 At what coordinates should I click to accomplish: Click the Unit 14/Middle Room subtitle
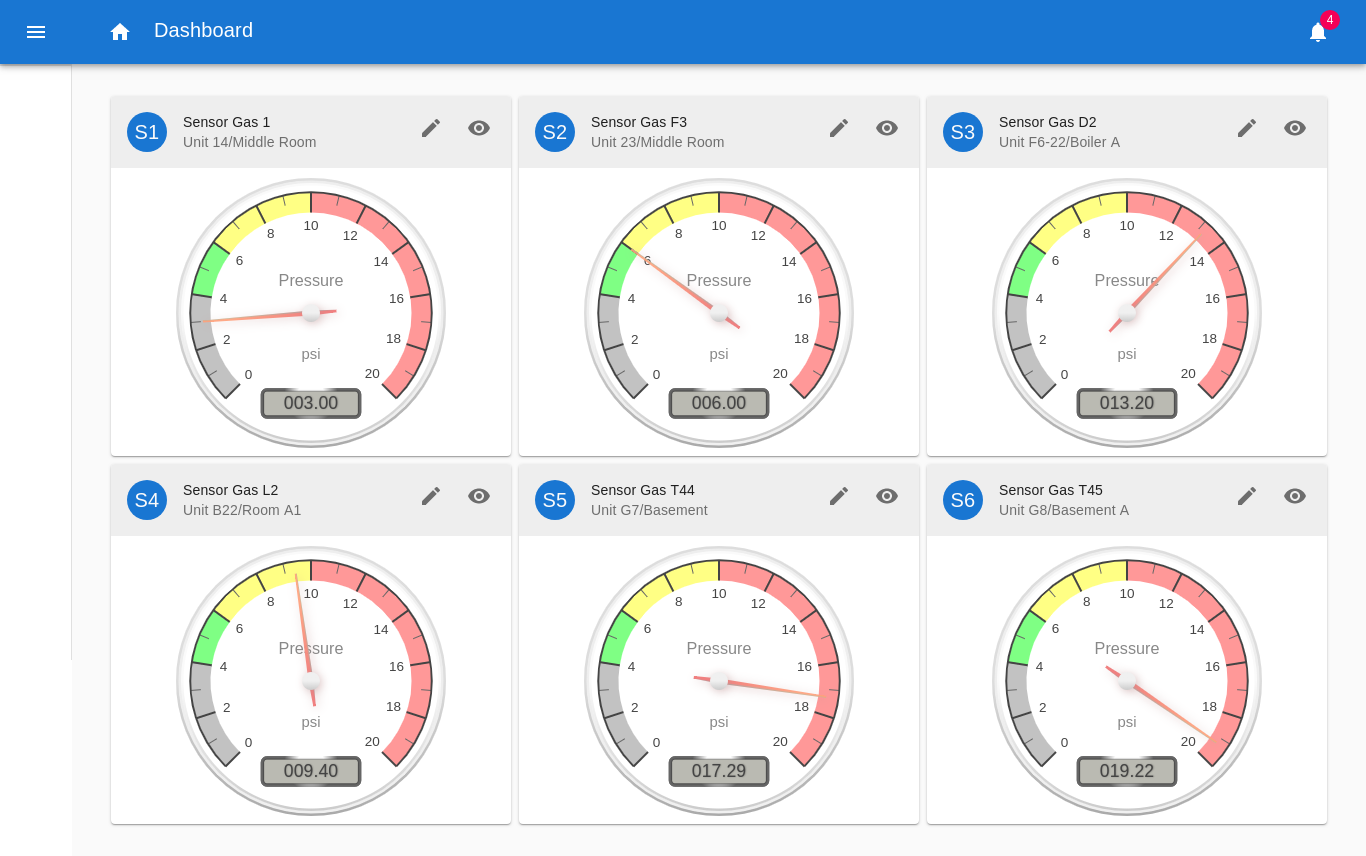pyautogui.click(x=250, y=142)
